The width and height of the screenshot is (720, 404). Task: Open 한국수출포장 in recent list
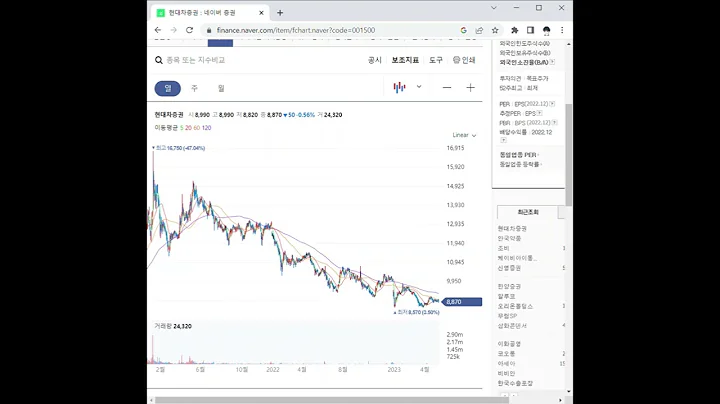coord(515,383)
